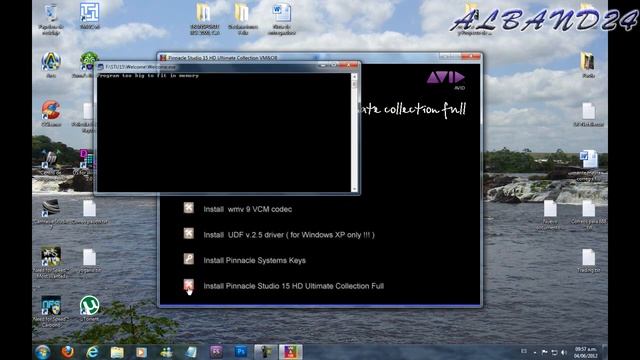640x360 pixels.
Task: Launch Firefox from the taskbar
Action: pyautogui.click(x=68, y=351)
